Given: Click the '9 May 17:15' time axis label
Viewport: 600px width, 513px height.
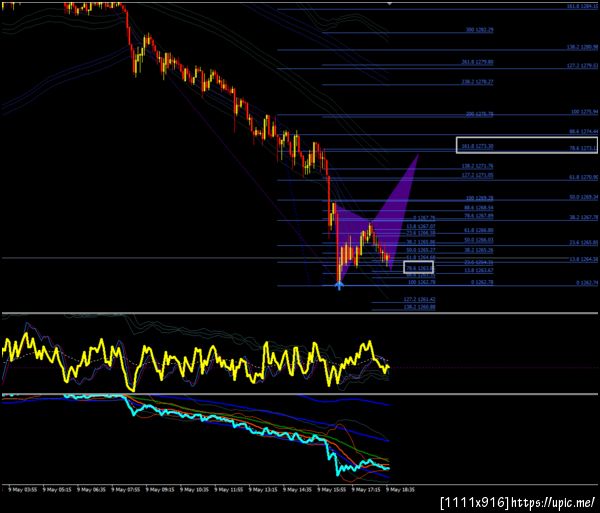Looking at the screenshot, I should [366, 490].
